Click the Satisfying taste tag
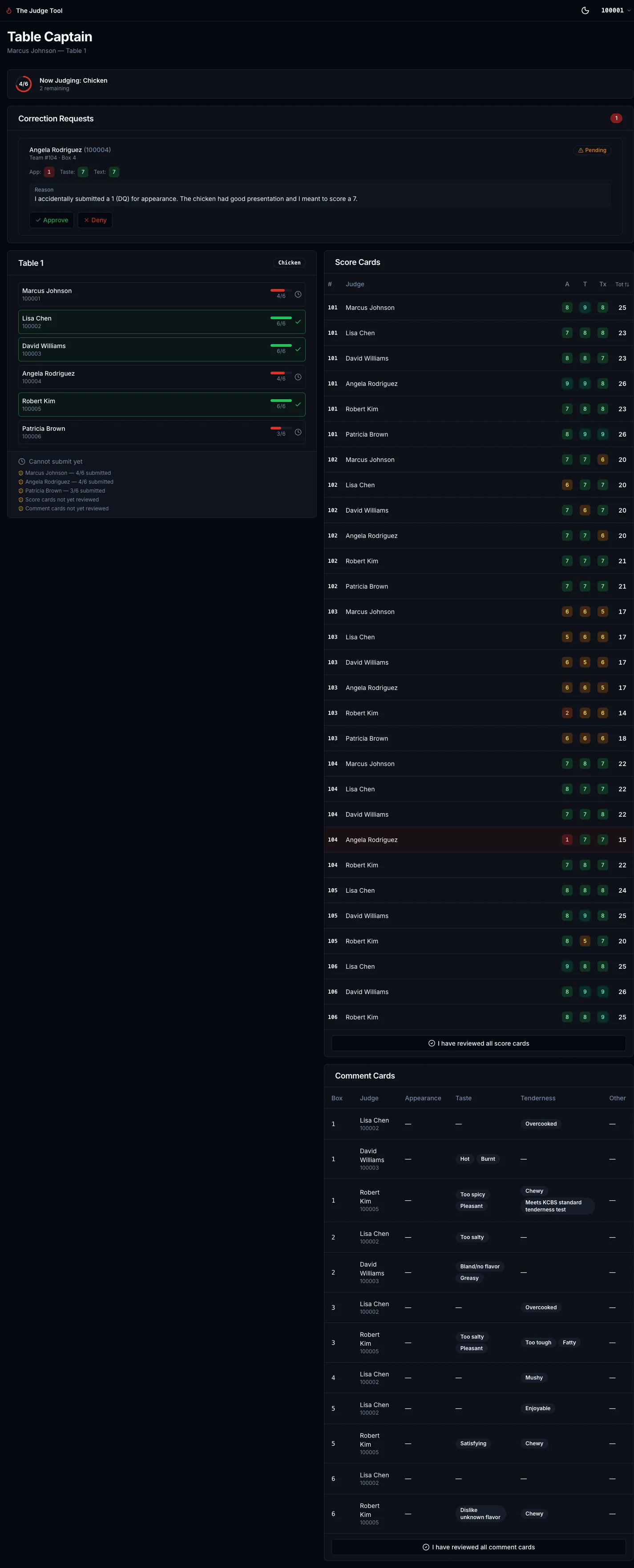The image size is (634, 1568). coord(473,1444)
